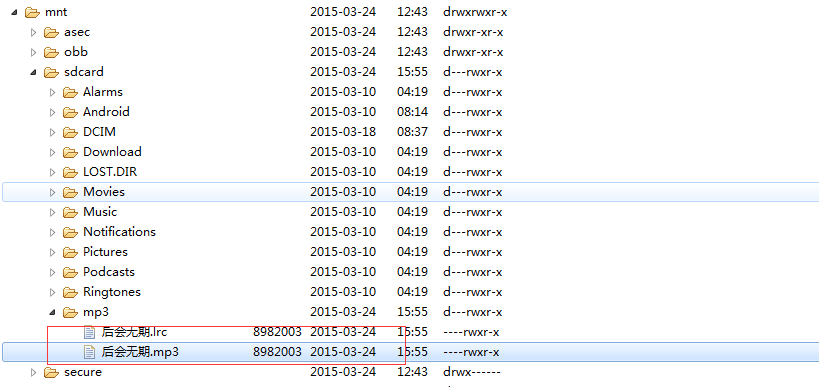Select the secure folder label

click(83, 372)
